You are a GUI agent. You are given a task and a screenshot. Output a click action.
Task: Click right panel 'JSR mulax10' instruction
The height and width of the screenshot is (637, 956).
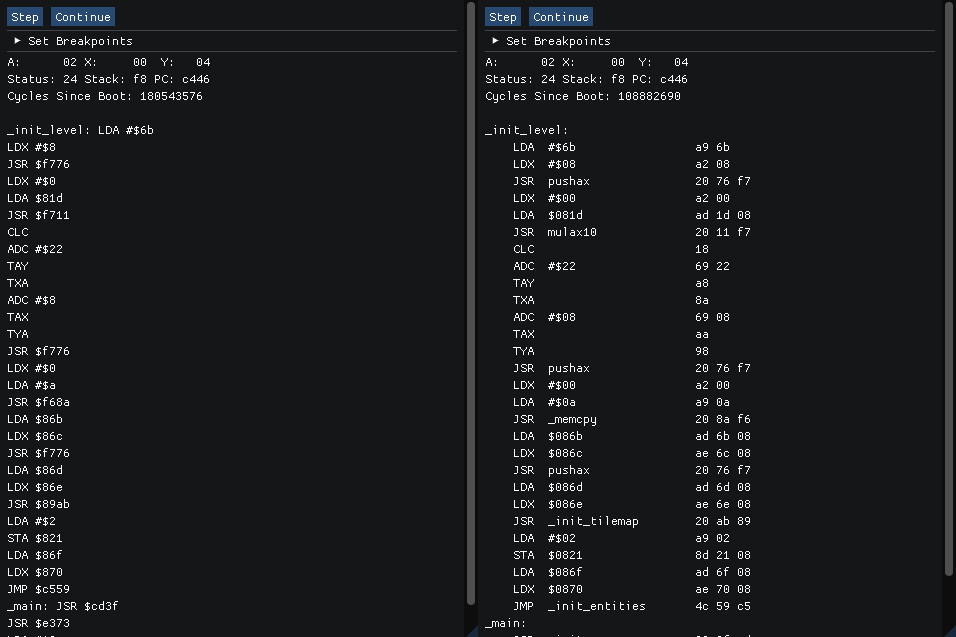point(555,232)
